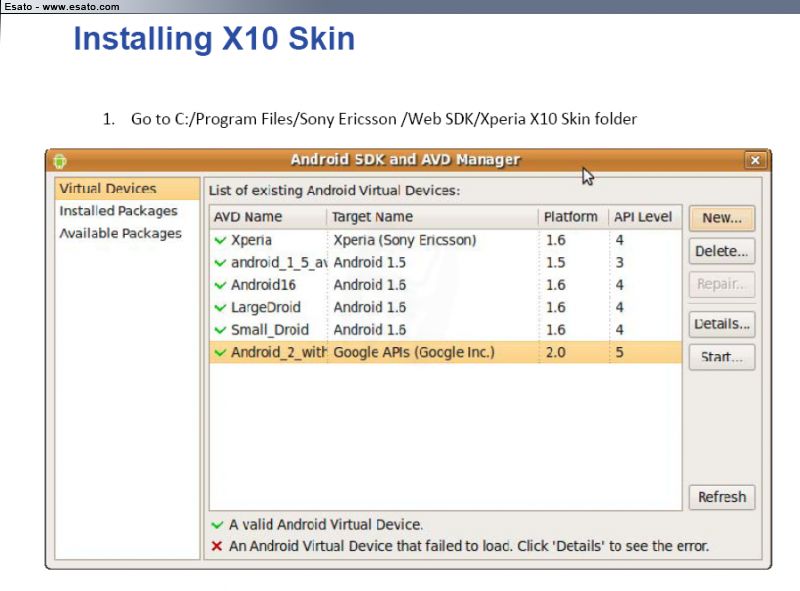The image size is (800, 591).
Task: Click the 'Go to C:/Program Files' instruction text
Action: click(384, 119)
